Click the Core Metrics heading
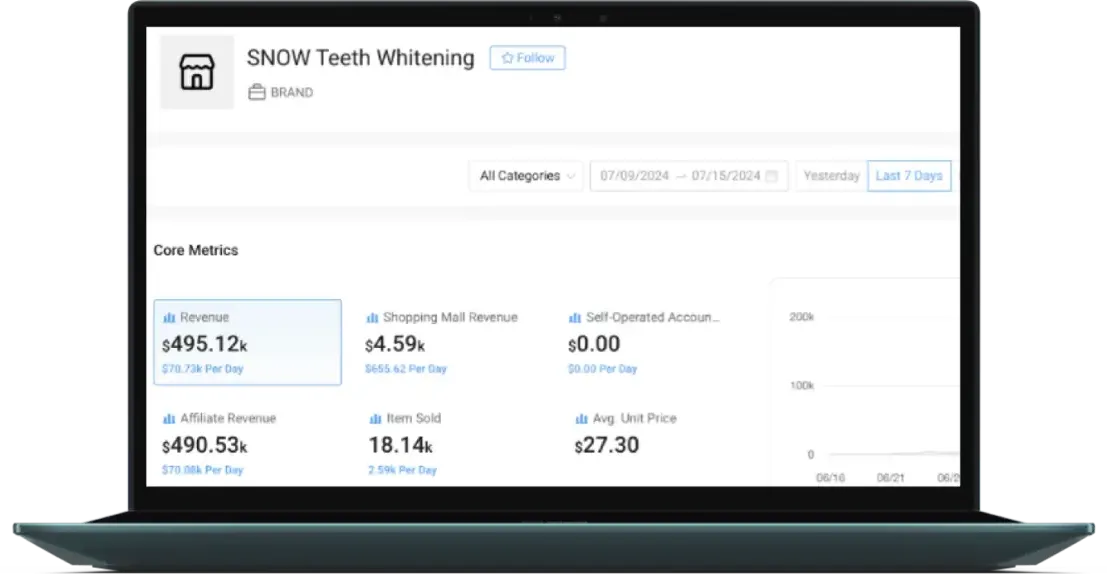The width and height of the screenshot is (1107, 574). [x=196, y=250]
